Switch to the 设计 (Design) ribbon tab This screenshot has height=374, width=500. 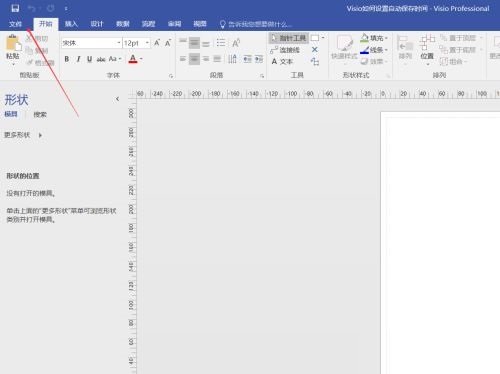click(x=97, y=24)
